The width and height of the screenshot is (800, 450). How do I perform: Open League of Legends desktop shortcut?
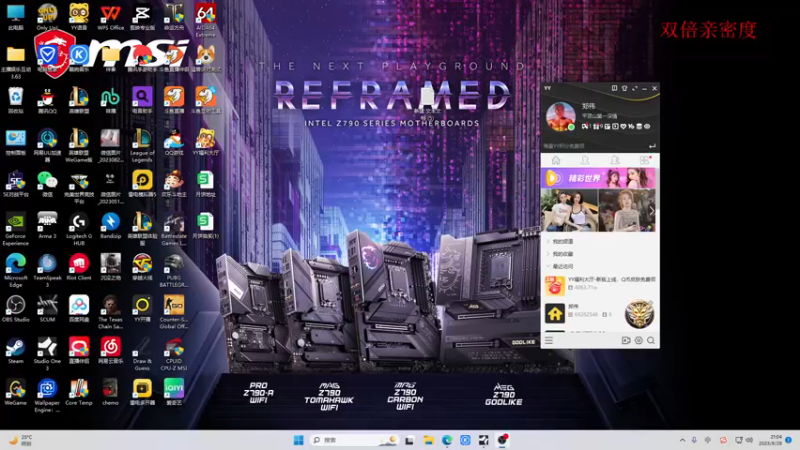pos(142,145)
